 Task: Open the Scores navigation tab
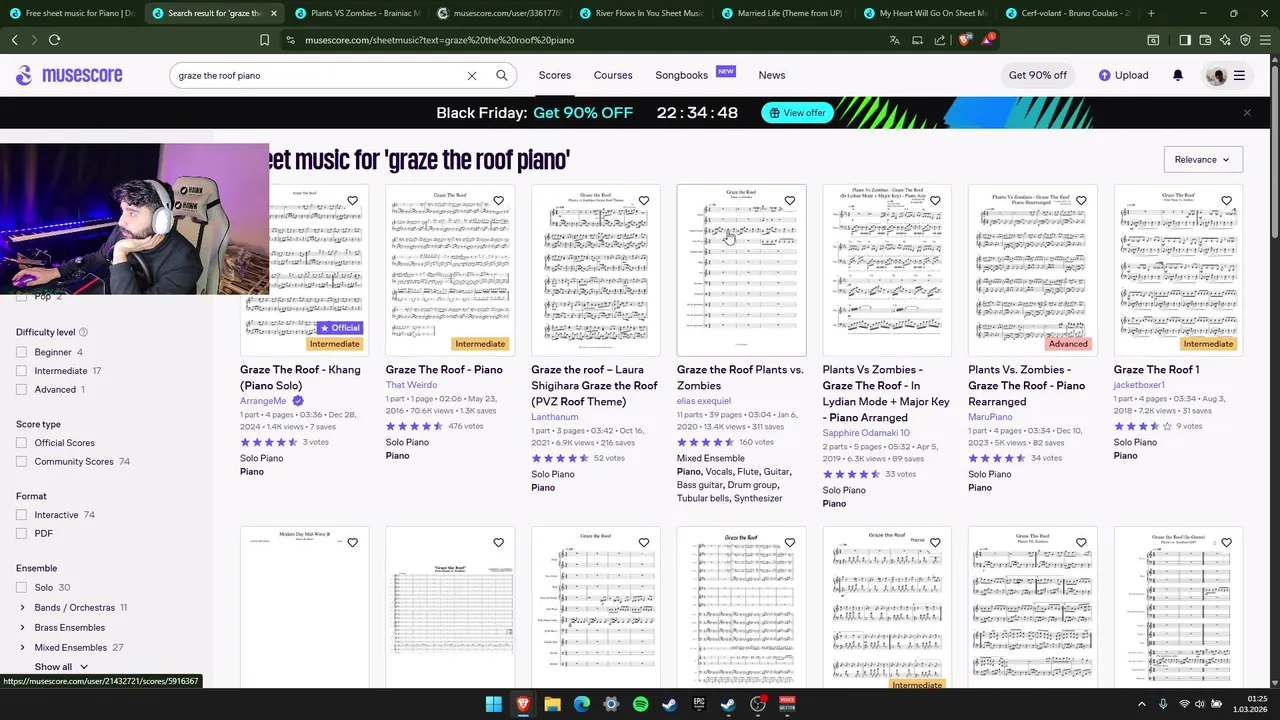[x=555, y=75]
